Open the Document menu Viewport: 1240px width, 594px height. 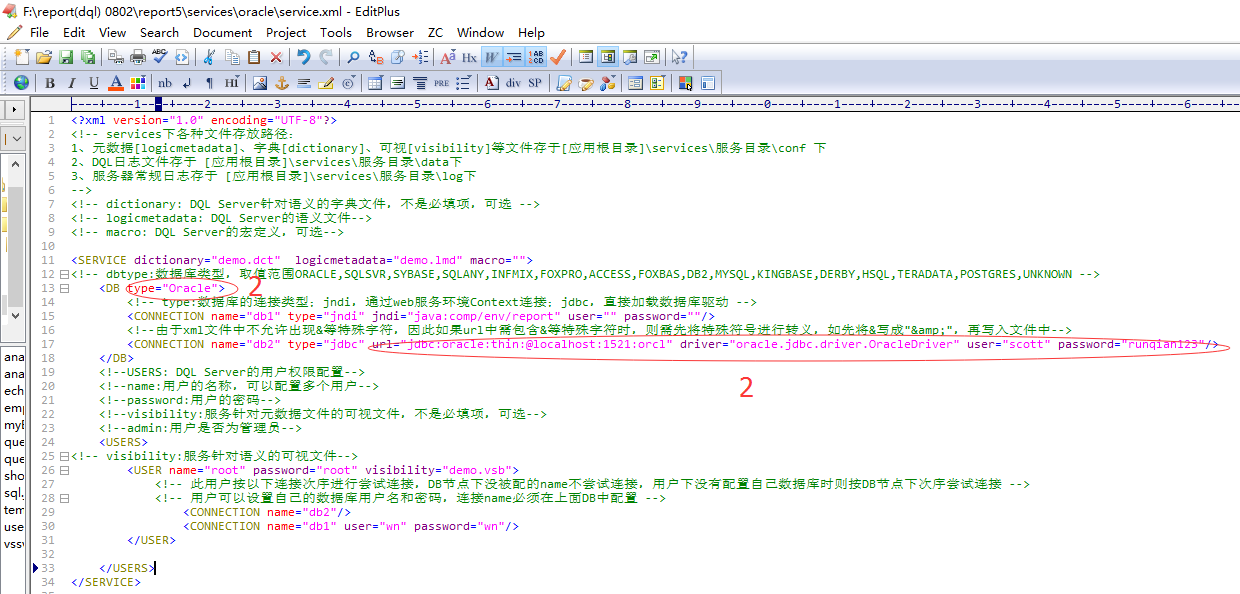[x=223, y=32]
